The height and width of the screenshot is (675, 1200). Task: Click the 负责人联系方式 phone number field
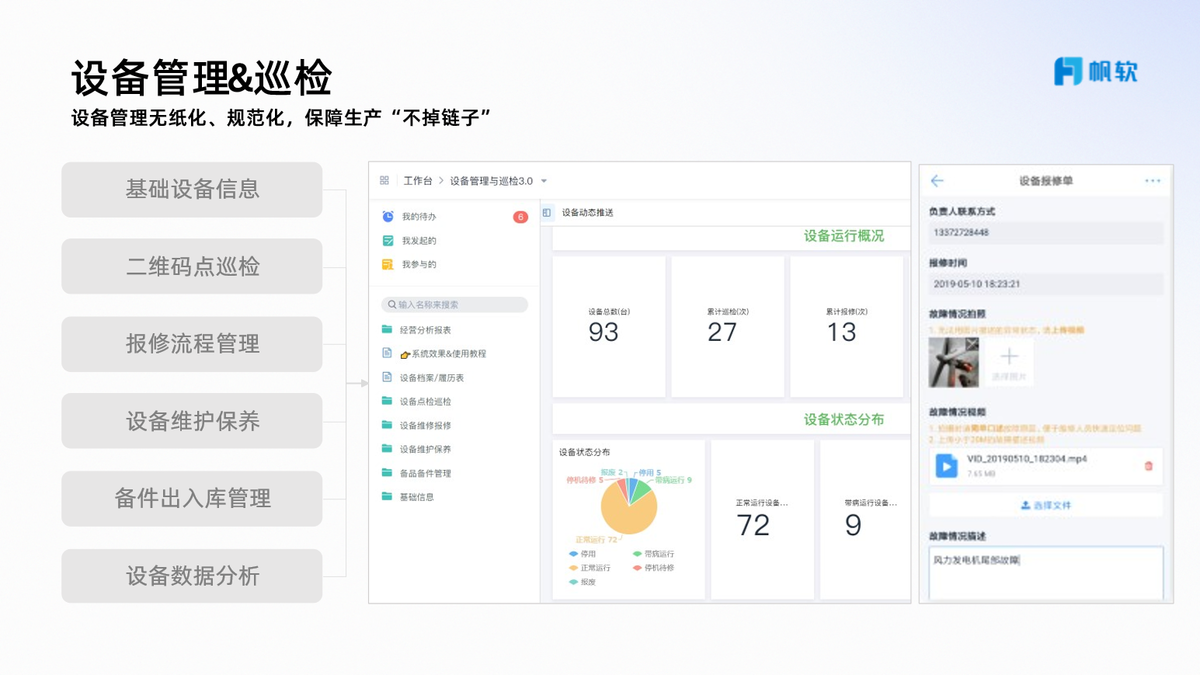(1046, 233)
